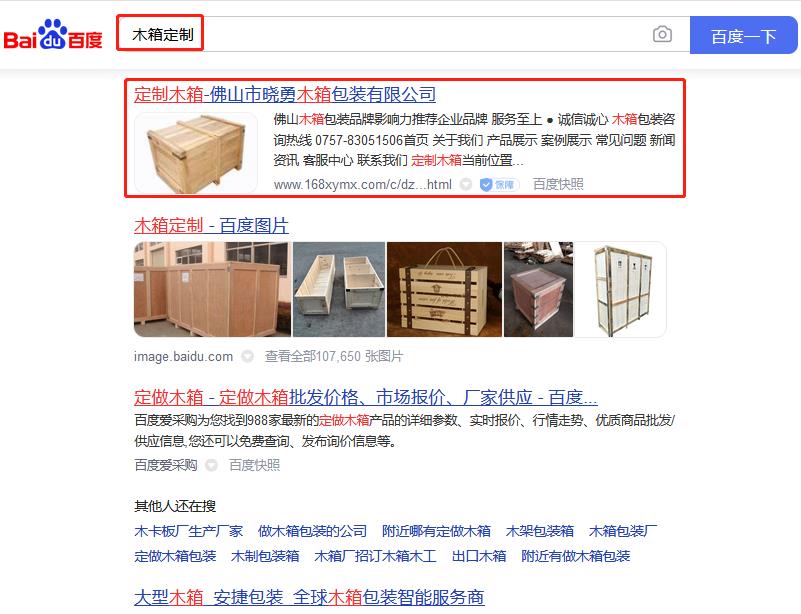Click the 保障 verified shield badge

[x=499, y=184]
